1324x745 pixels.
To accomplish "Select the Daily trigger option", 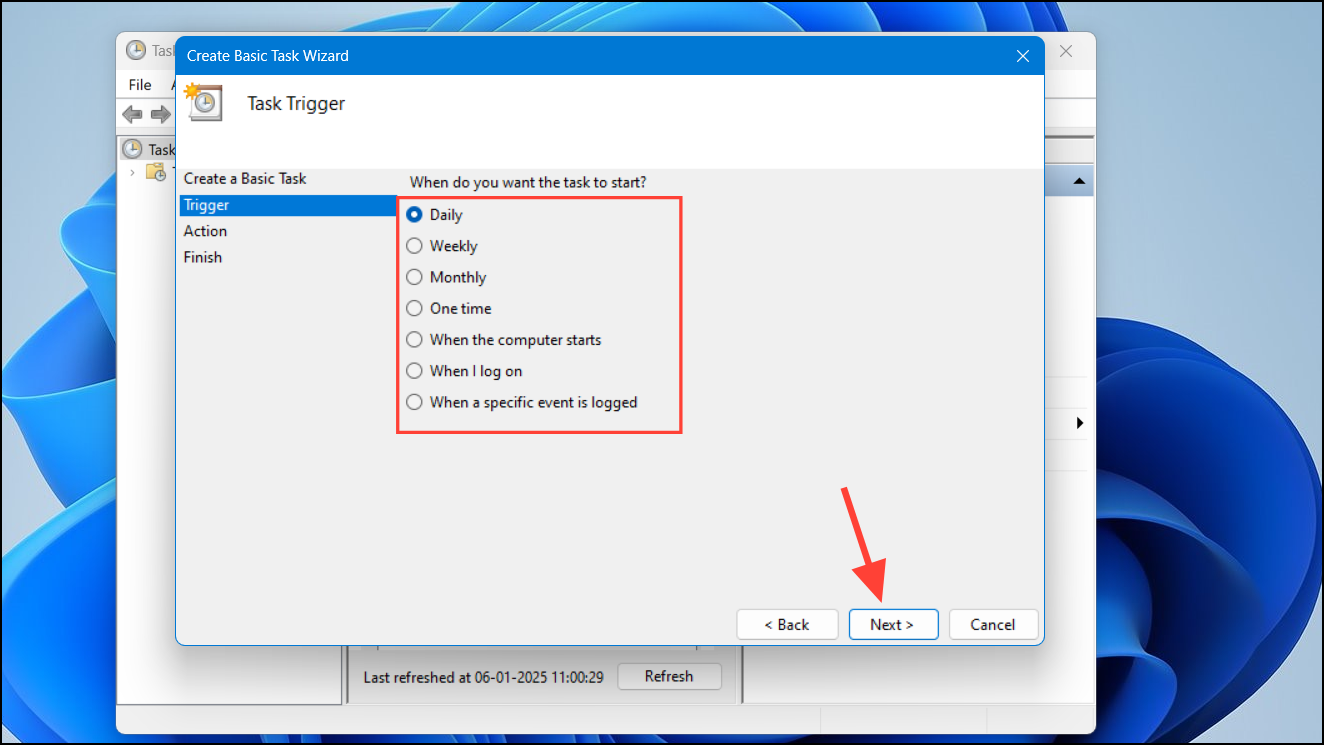I will [x=414, y=214].
